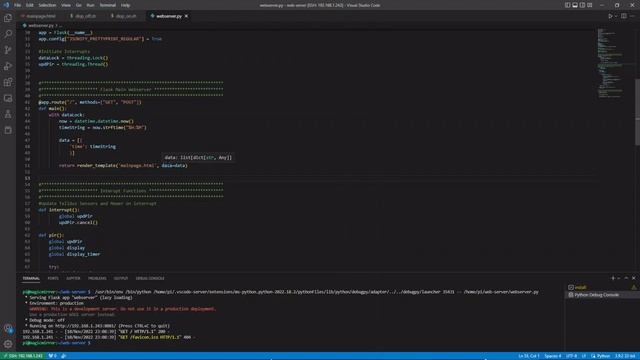Open the File menu
The width and height of the screenshot is (640, 360).
pyautogui.click(x=18, y=5)
